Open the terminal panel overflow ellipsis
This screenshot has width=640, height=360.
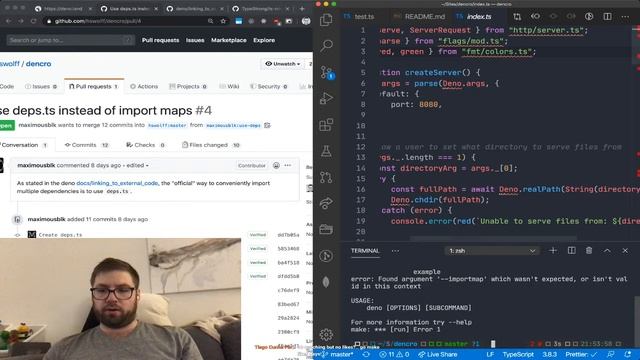(395, 251)
